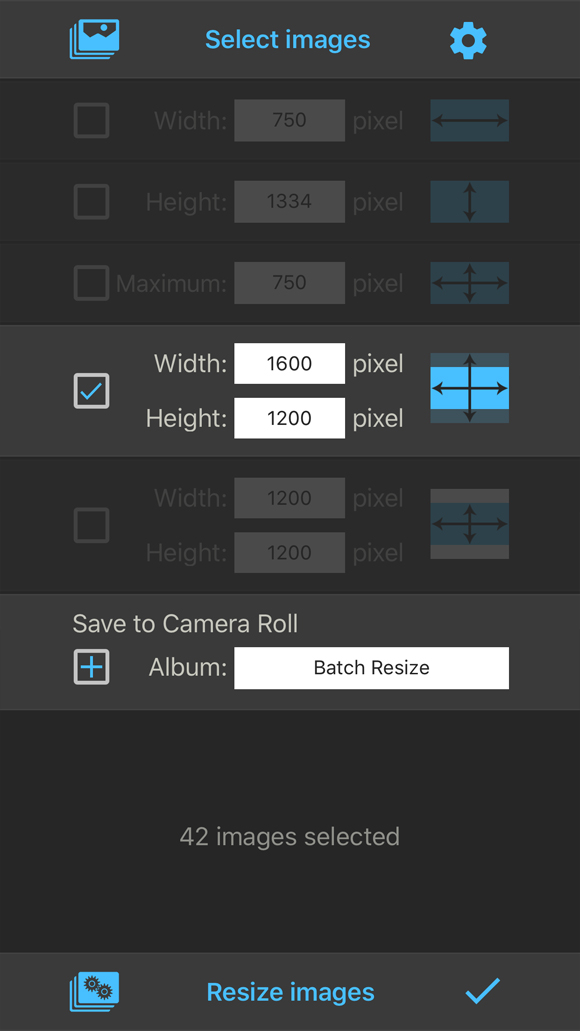This screenshot has height=1031, width=580.
Task: Enable the Maximum 750 checkbox
Action: point(91,283)
